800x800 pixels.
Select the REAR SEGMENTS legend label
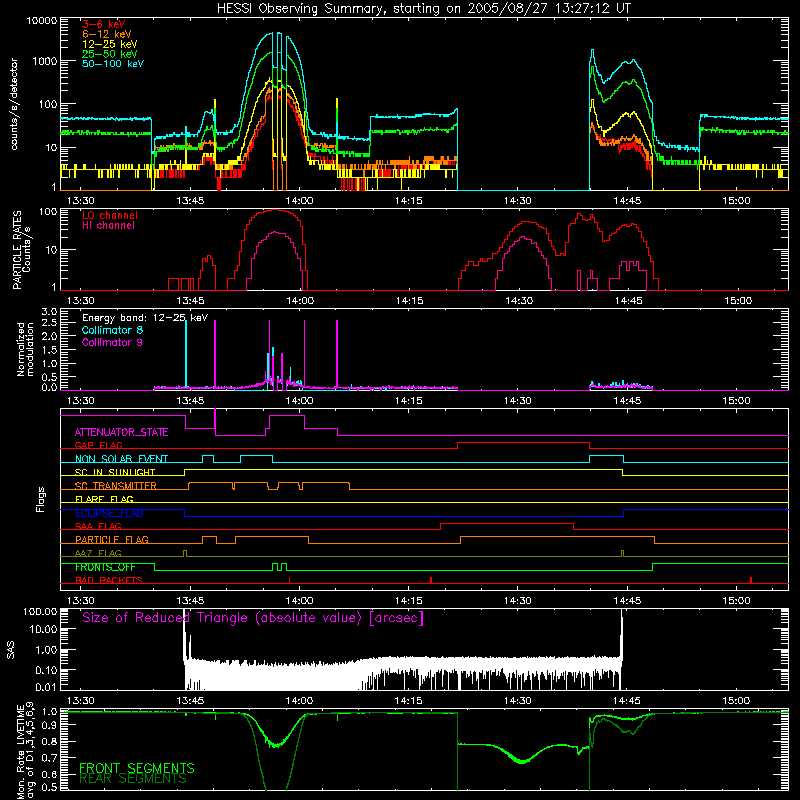(x=133, y=779)
